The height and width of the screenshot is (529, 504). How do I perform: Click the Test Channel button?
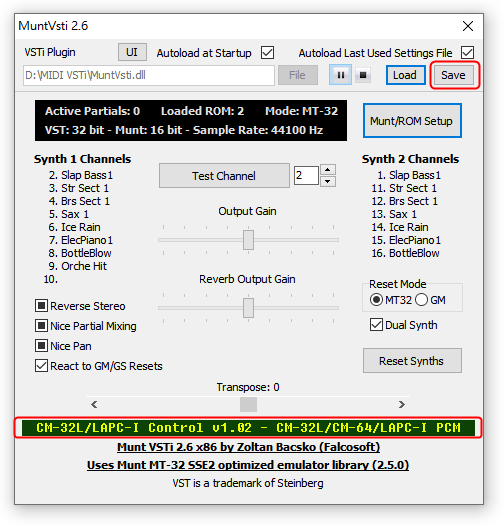[224, 176]
